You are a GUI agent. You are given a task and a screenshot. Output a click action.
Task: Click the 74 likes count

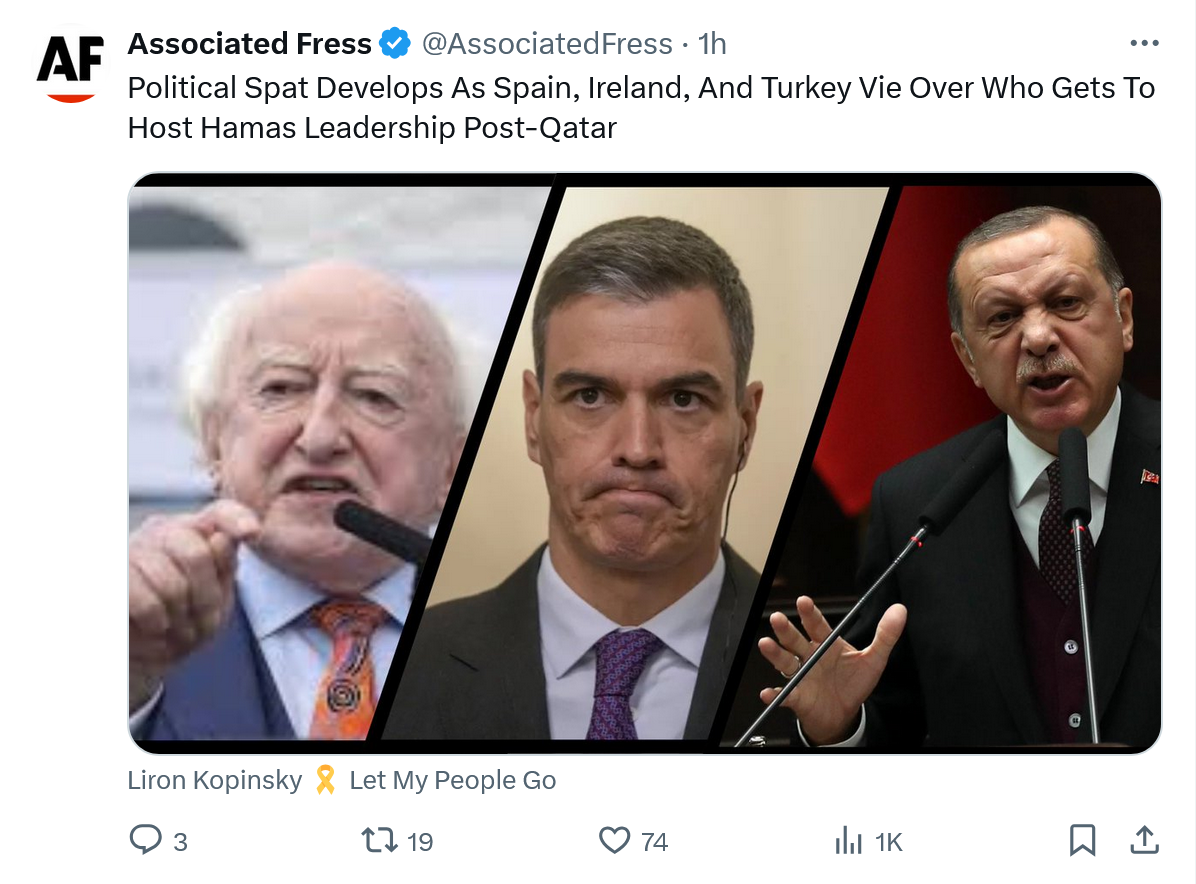(x=655, y=842)
